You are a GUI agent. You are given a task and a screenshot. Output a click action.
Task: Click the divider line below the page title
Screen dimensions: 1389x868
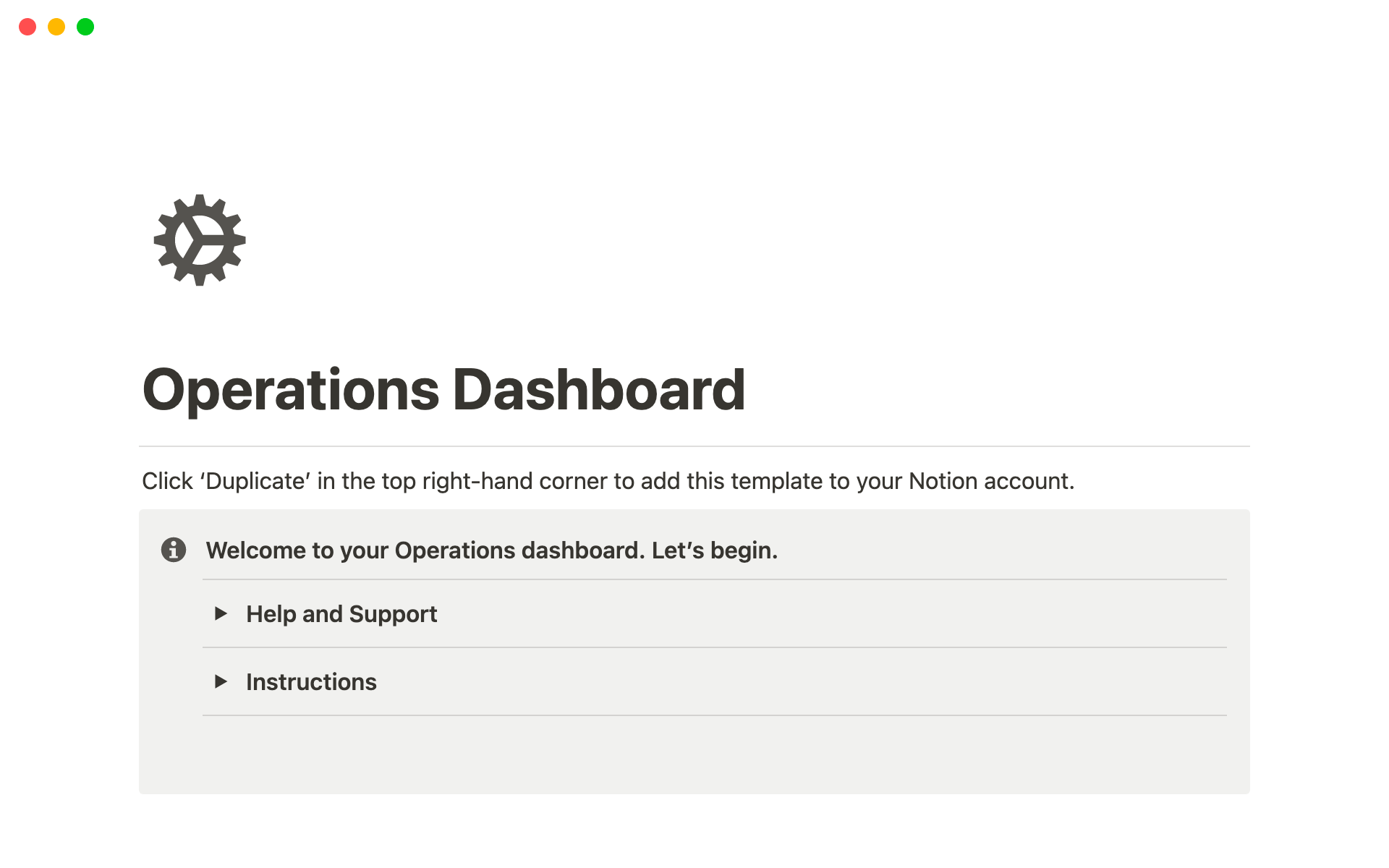[x=694, y=446]
